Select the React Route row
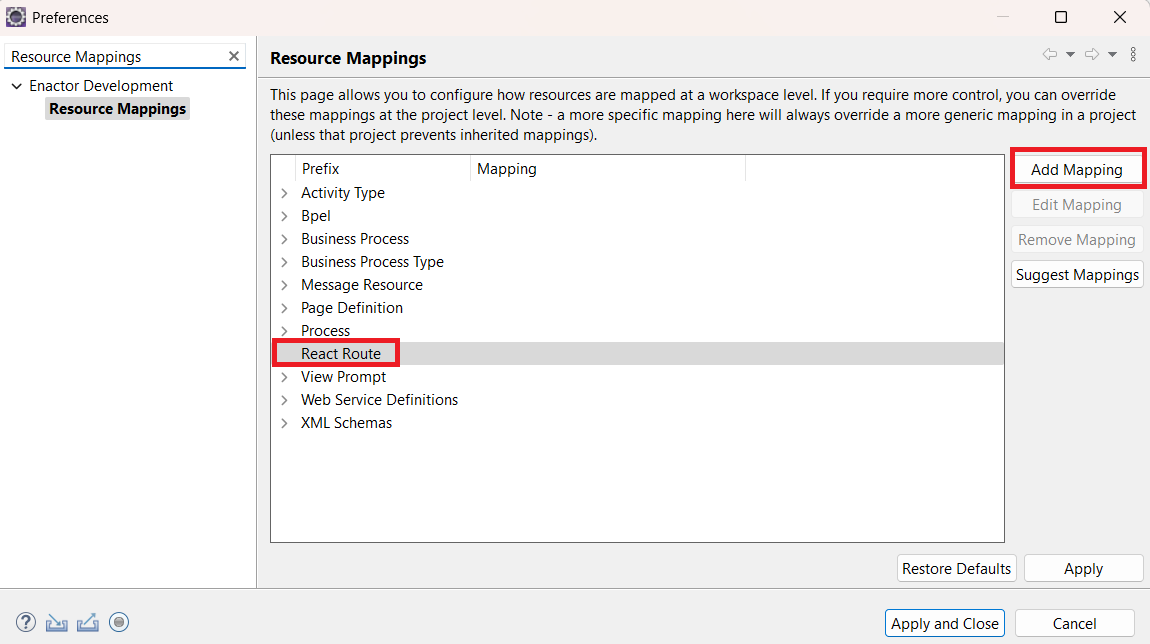Viewport: 1150px width, 644px height. 637,354
